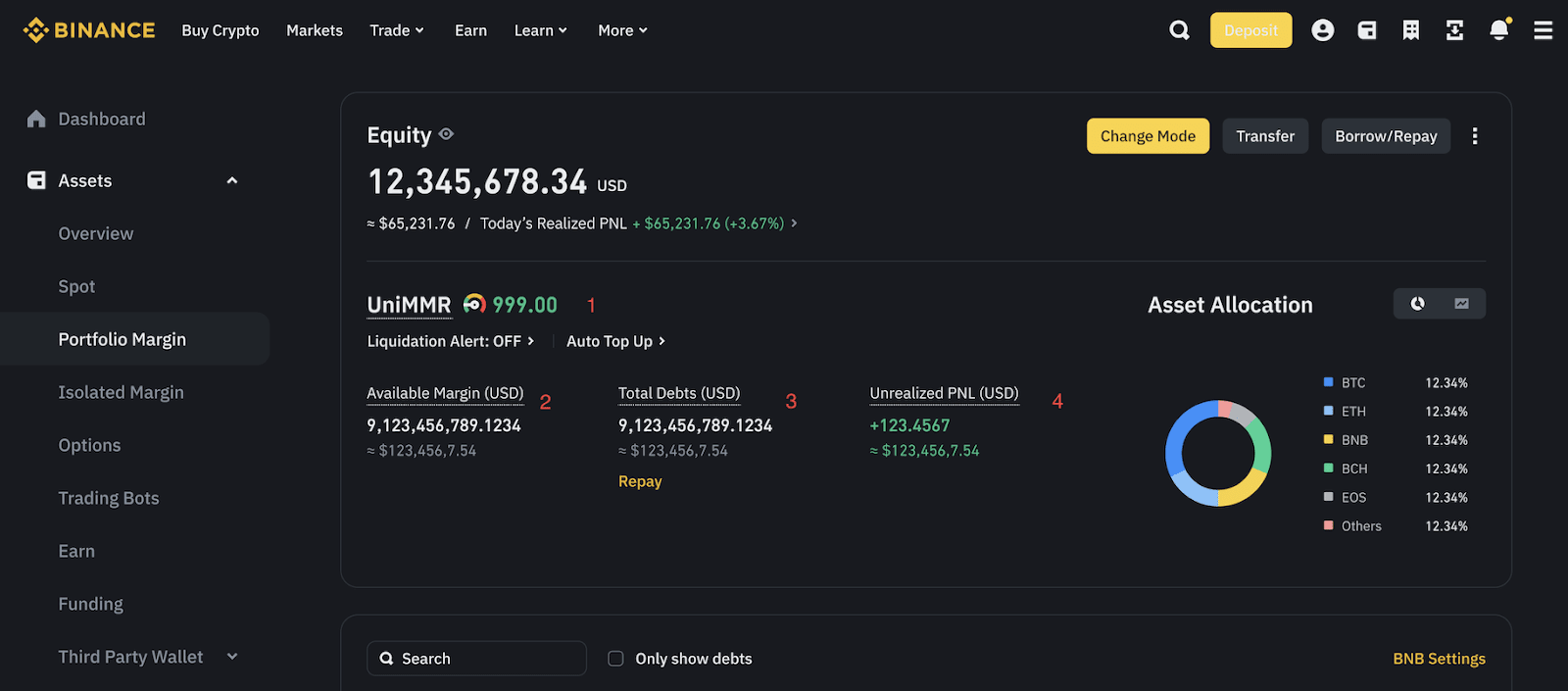Open the wallet icon in top bar

1366,30
